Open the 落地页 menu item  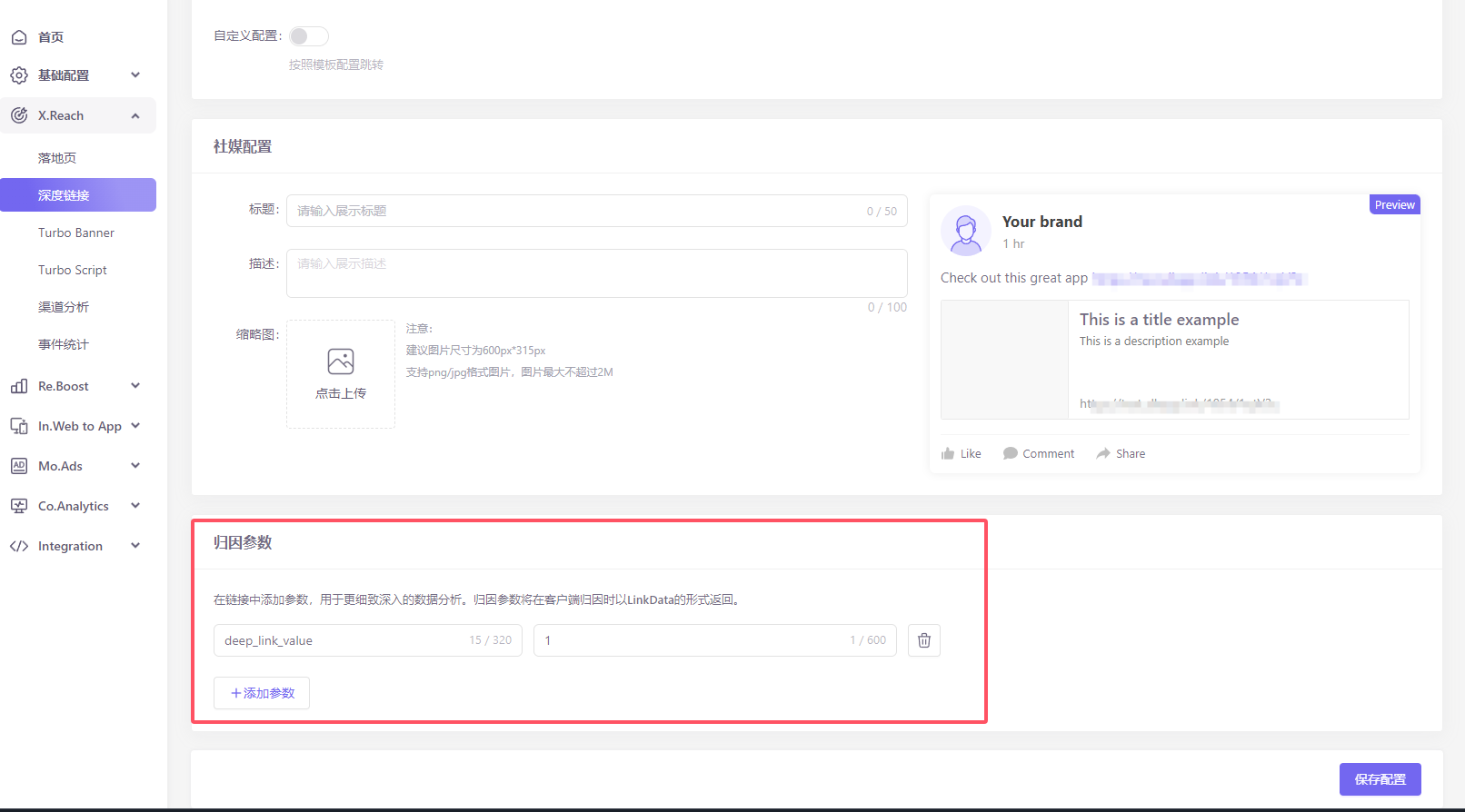tap(57, 158)
